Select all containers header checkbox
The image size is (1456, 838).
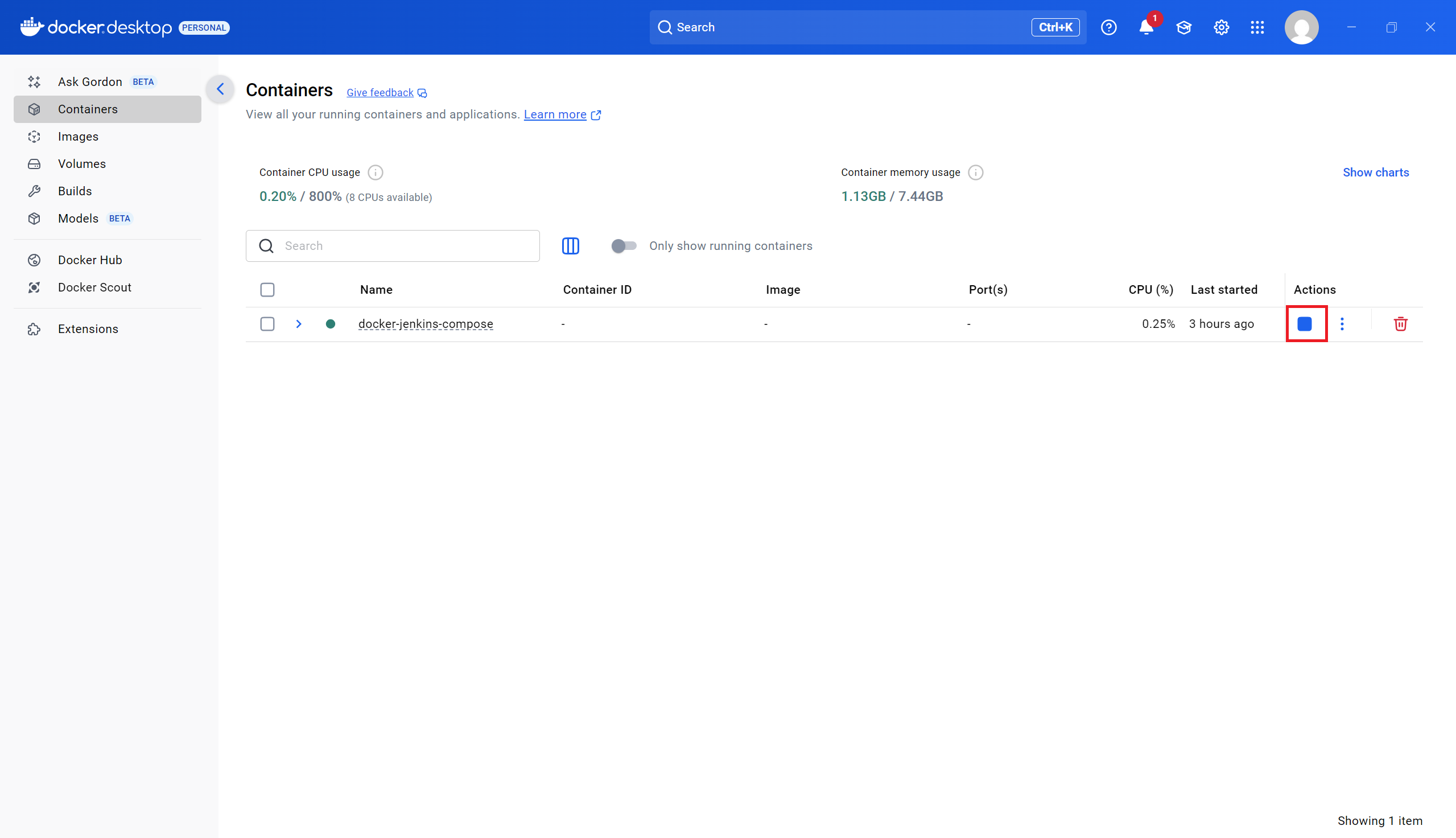click(x=267, y=290)
